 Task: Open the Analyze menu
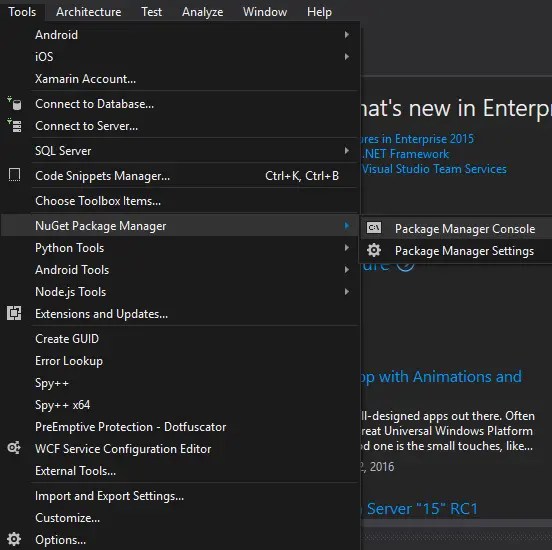click(x=202, y=12)
